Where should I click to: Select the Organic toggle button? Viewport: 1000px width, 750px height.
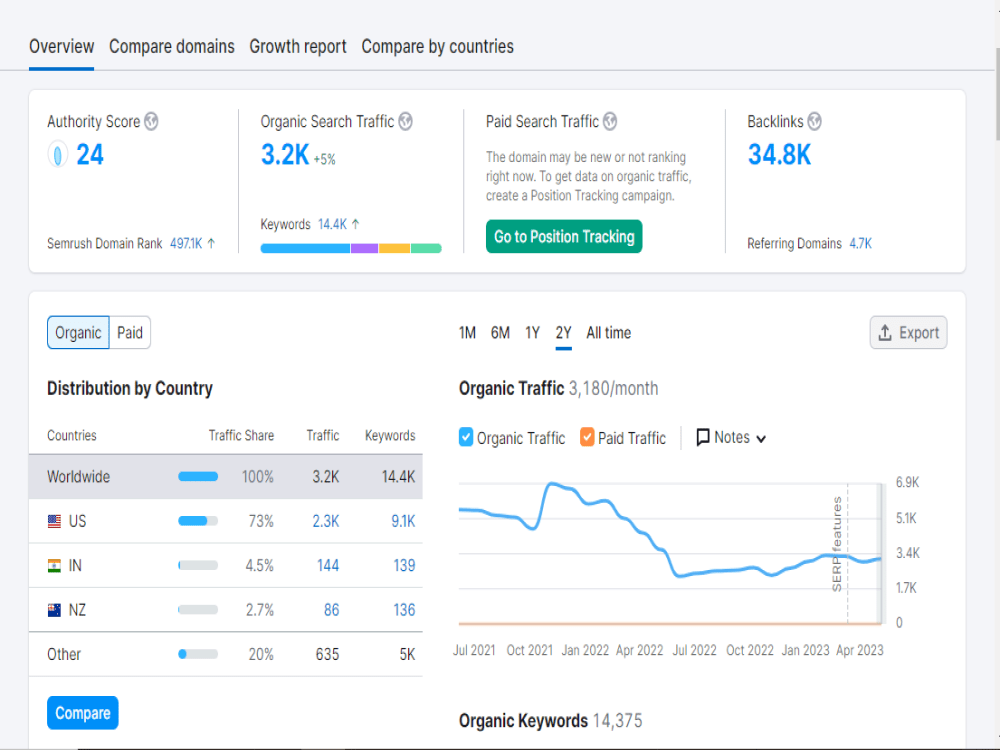[x=78, y=332]
